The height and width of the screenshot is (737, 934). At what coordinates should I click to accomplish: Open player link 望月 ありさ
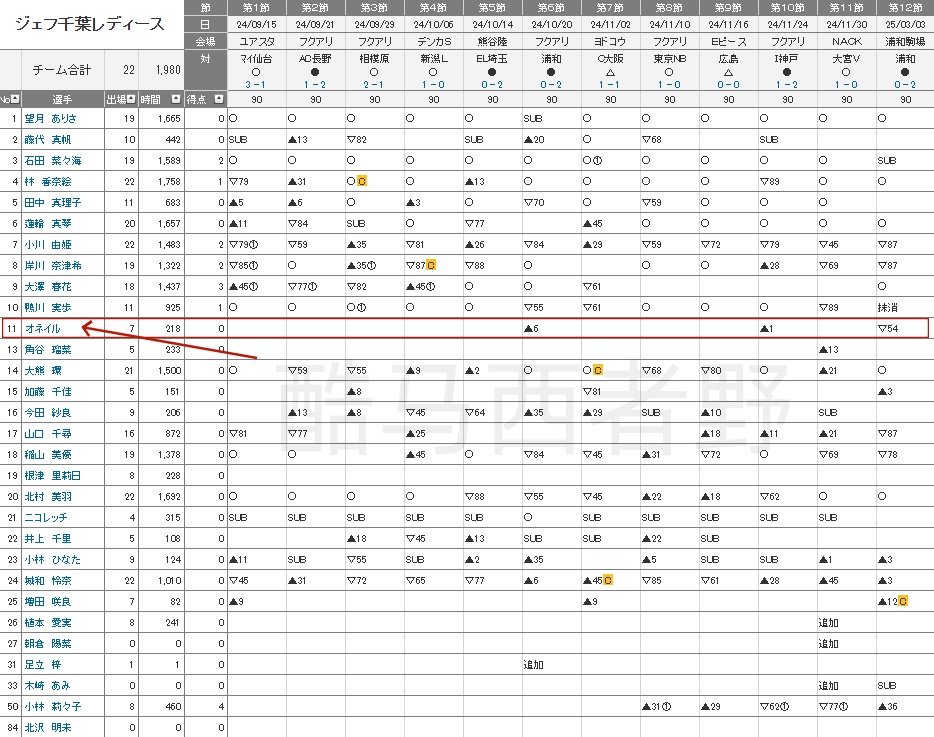[x=51, y=119]
